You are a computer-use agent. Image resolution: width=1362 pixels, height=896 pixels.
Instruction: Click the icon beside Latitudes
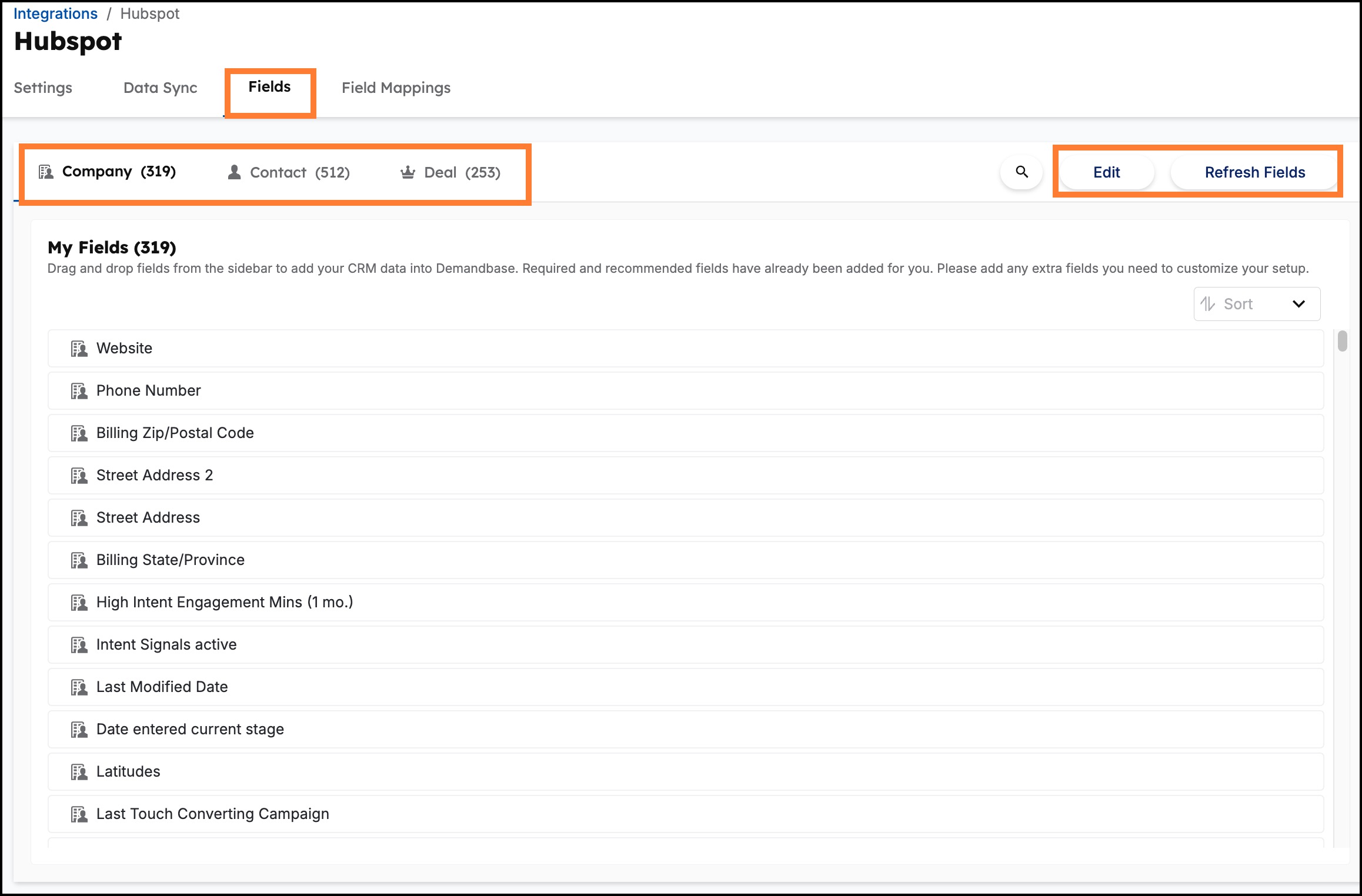(79, 772)
